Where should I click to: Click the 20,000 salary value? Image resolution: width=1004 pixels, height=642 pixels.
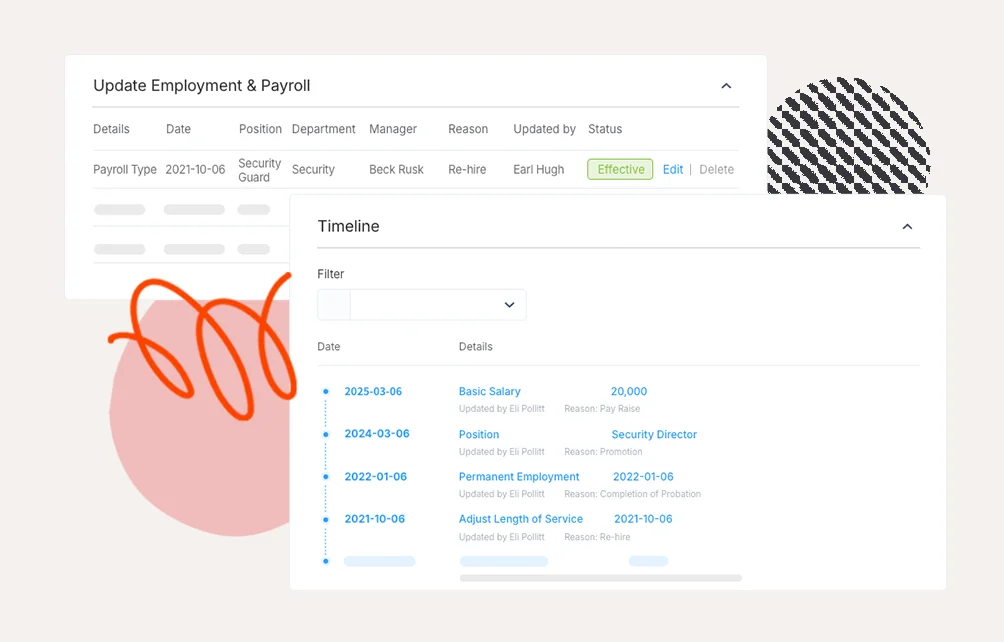point(629,392)
